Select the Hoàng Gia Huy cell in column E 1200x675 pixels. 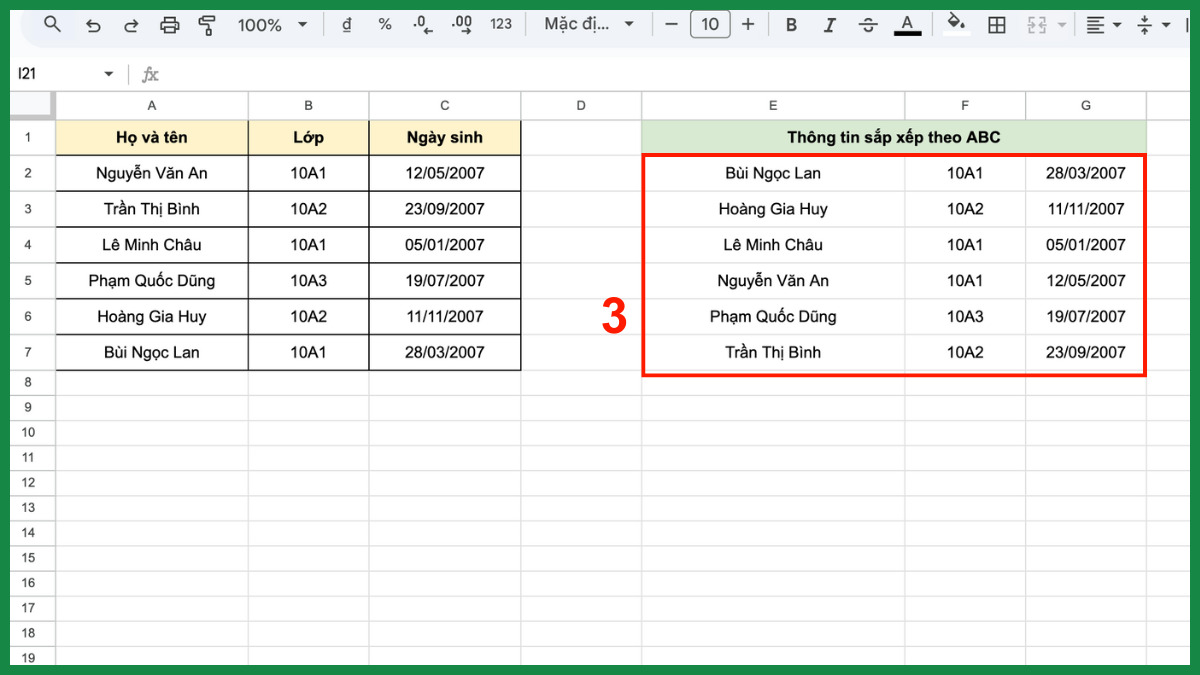[x=773, y=209]
